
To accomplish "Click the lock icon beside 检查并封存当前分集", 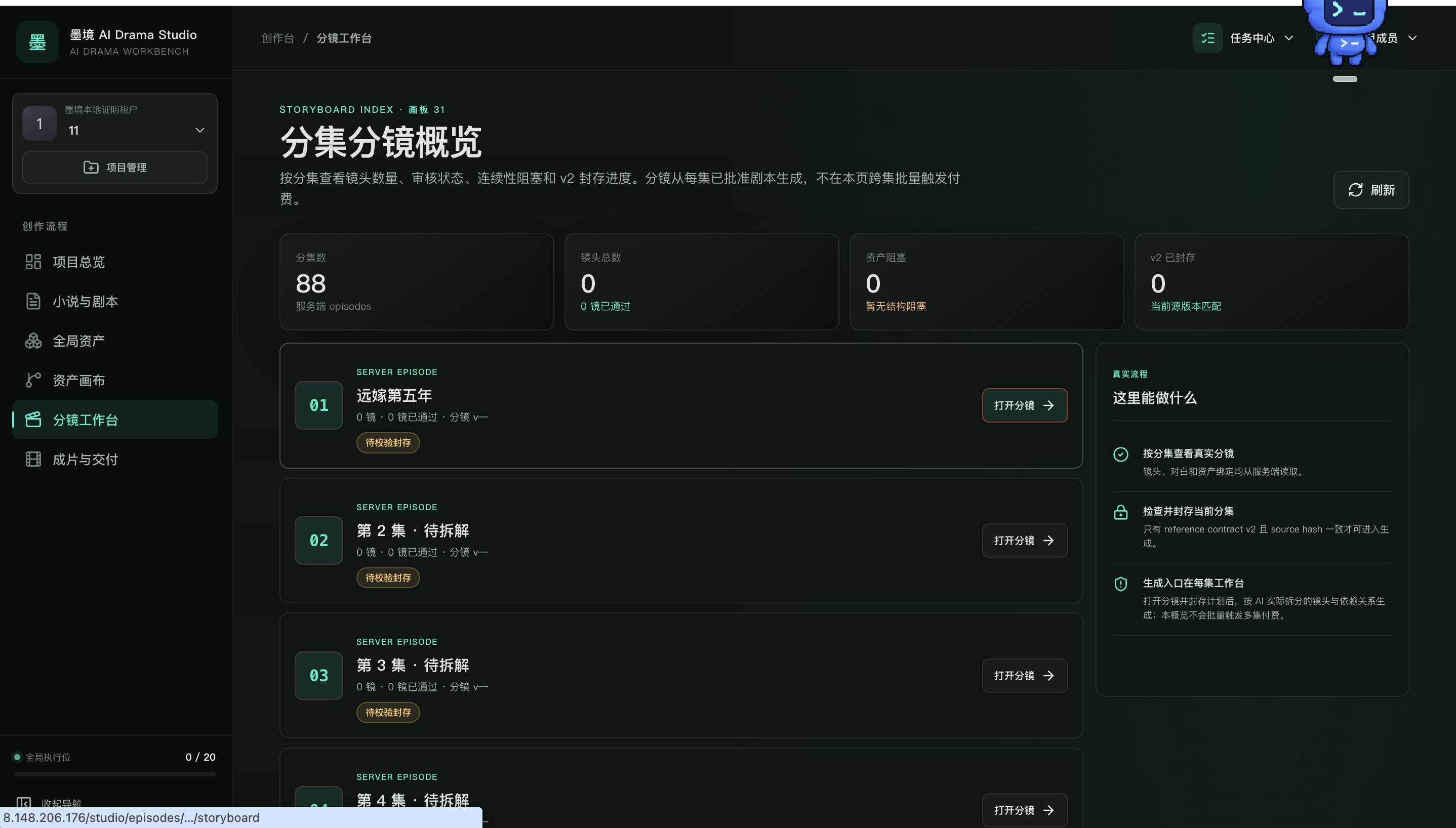I will pyautogui.click(x=1120, y=512).
